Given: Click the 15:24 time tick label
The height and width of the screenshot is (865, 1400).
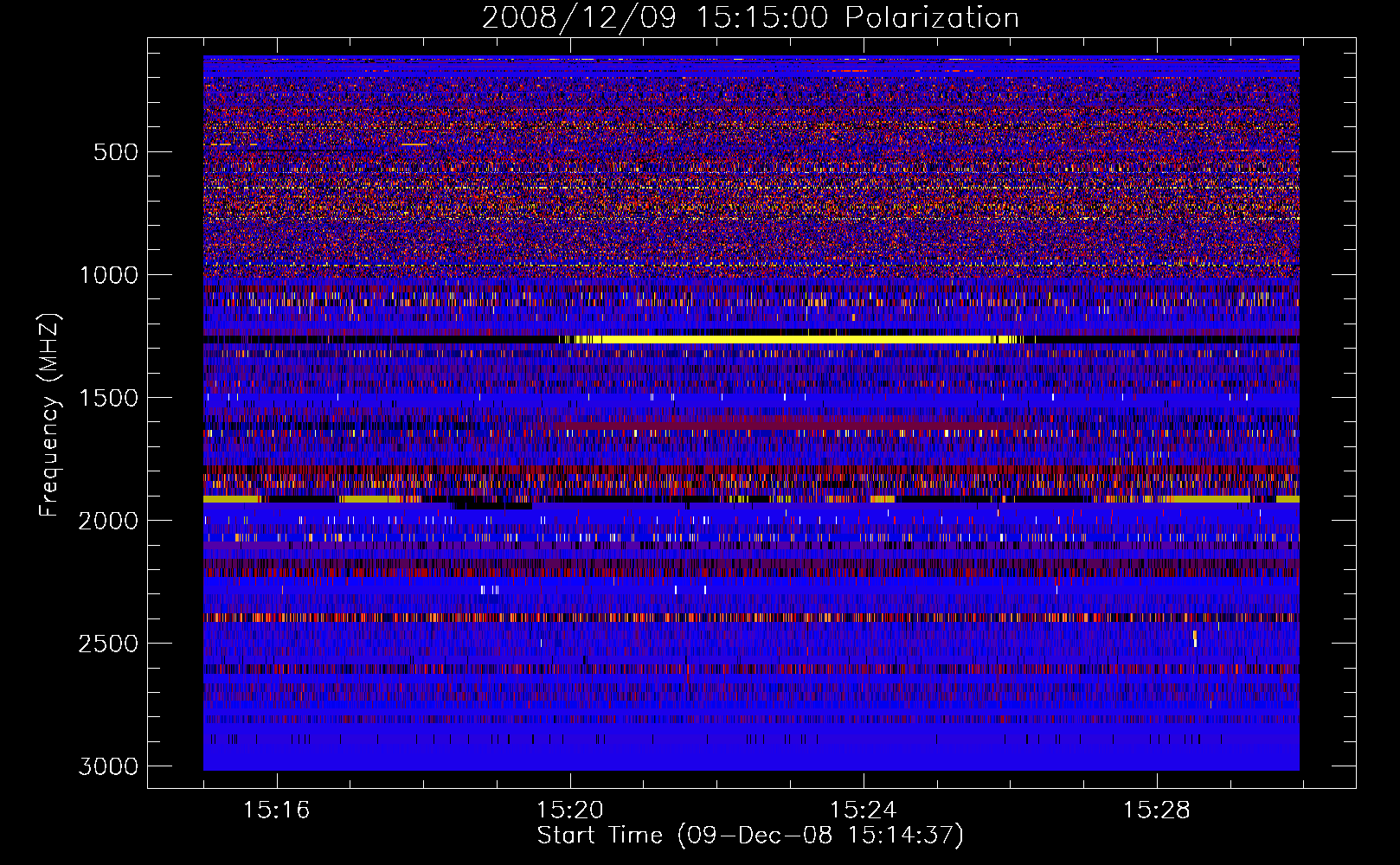Looking at the screenshot, I should (x=863, y=811).
